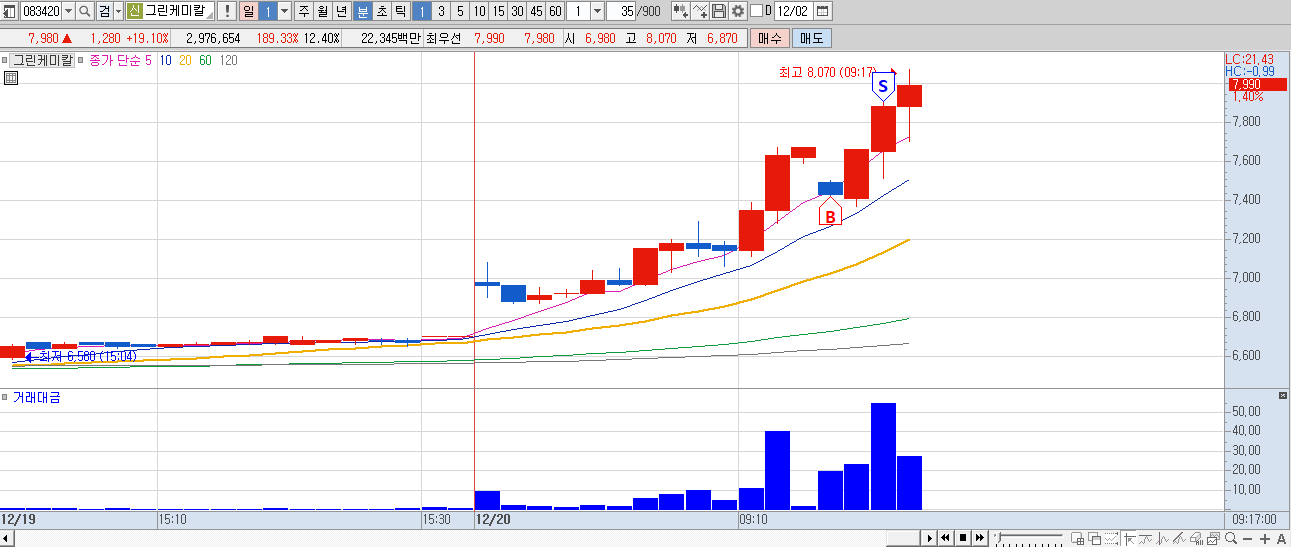Click the playback speed slider at bottom
1291x547 pixels.
click(1028, 539)
